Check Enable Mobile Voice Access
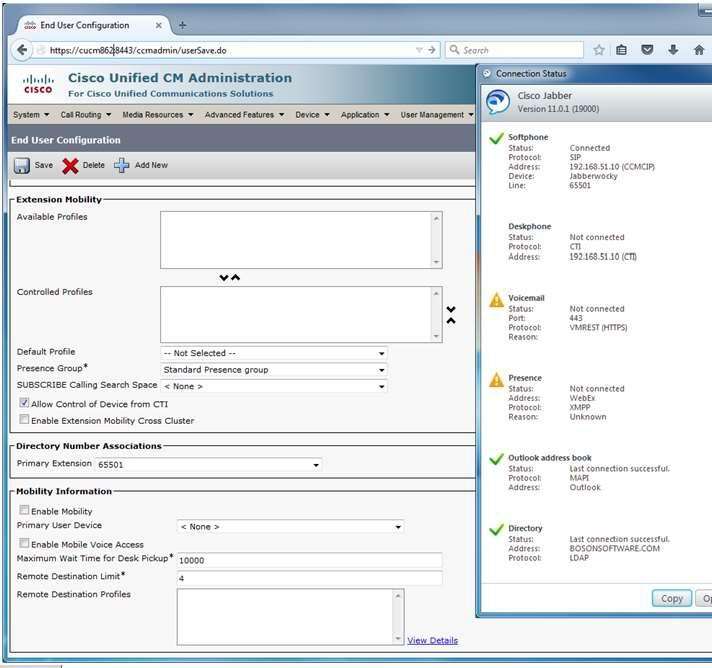This screenshot has width=712, height=668. click(24, 544)
